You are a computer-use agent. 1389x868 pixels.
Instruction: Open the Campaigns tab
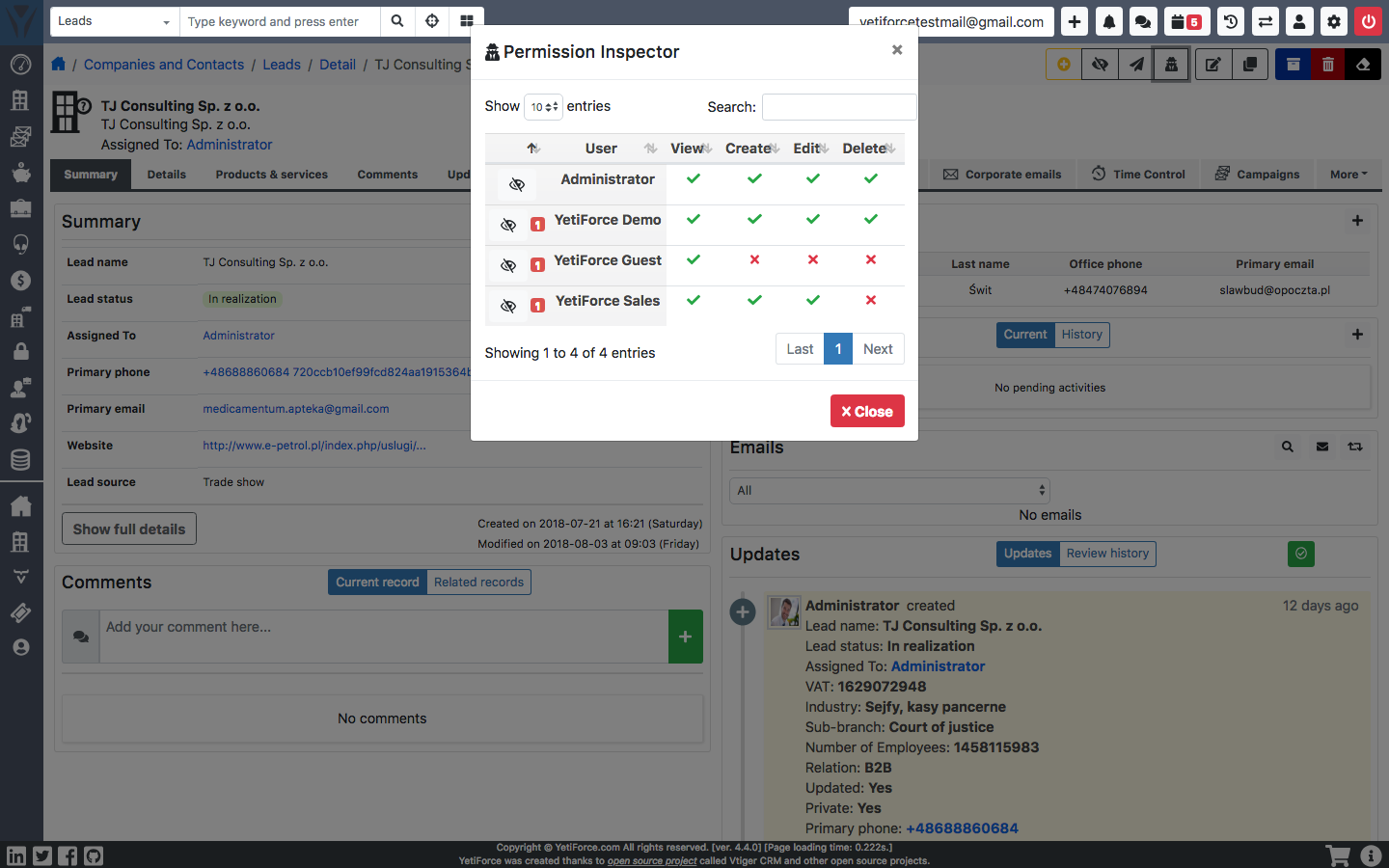point(1258,175)
